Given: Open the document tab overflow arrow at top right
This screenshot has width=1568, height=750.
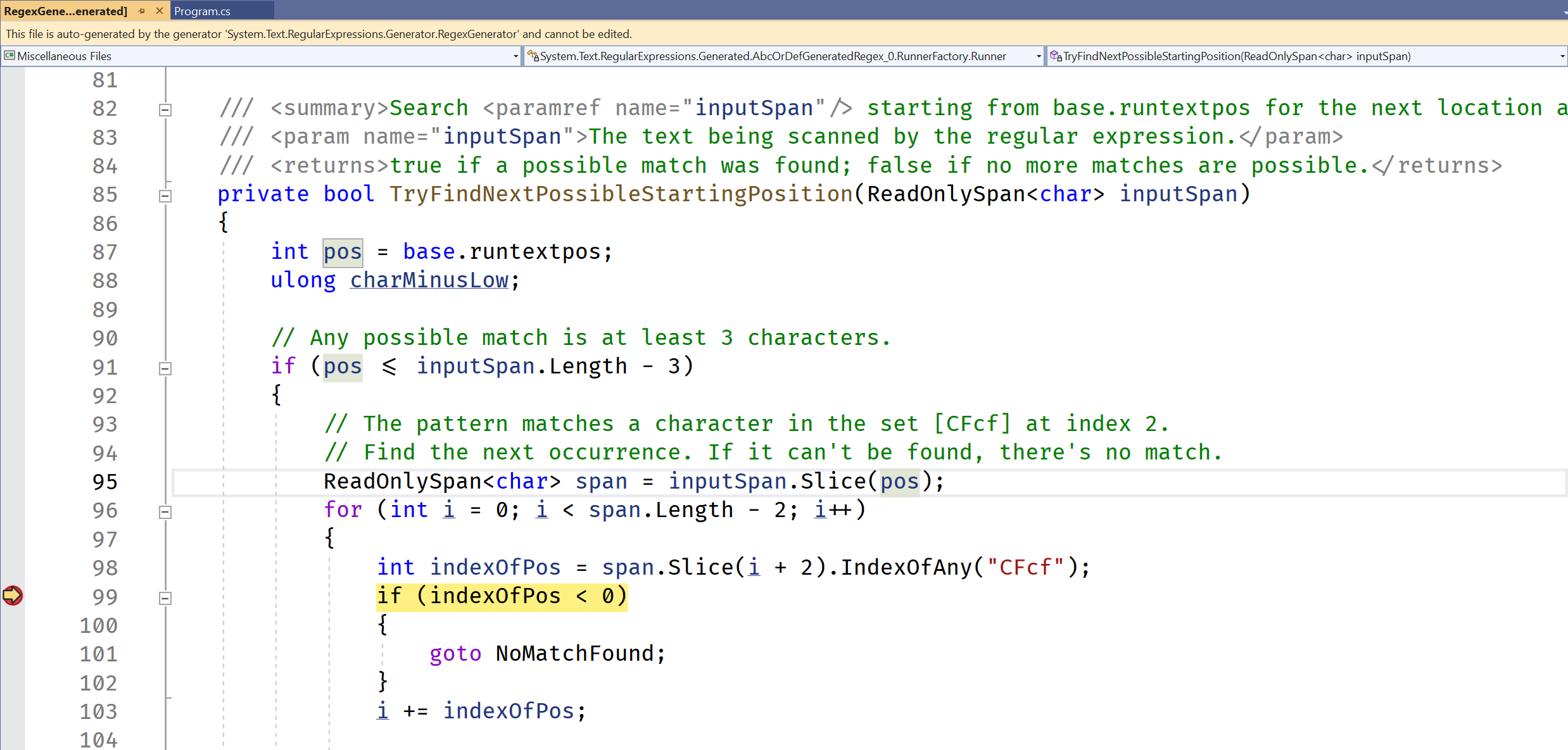Looking at the screenshot, I should pyautogui.click(x=1564, y=12).
